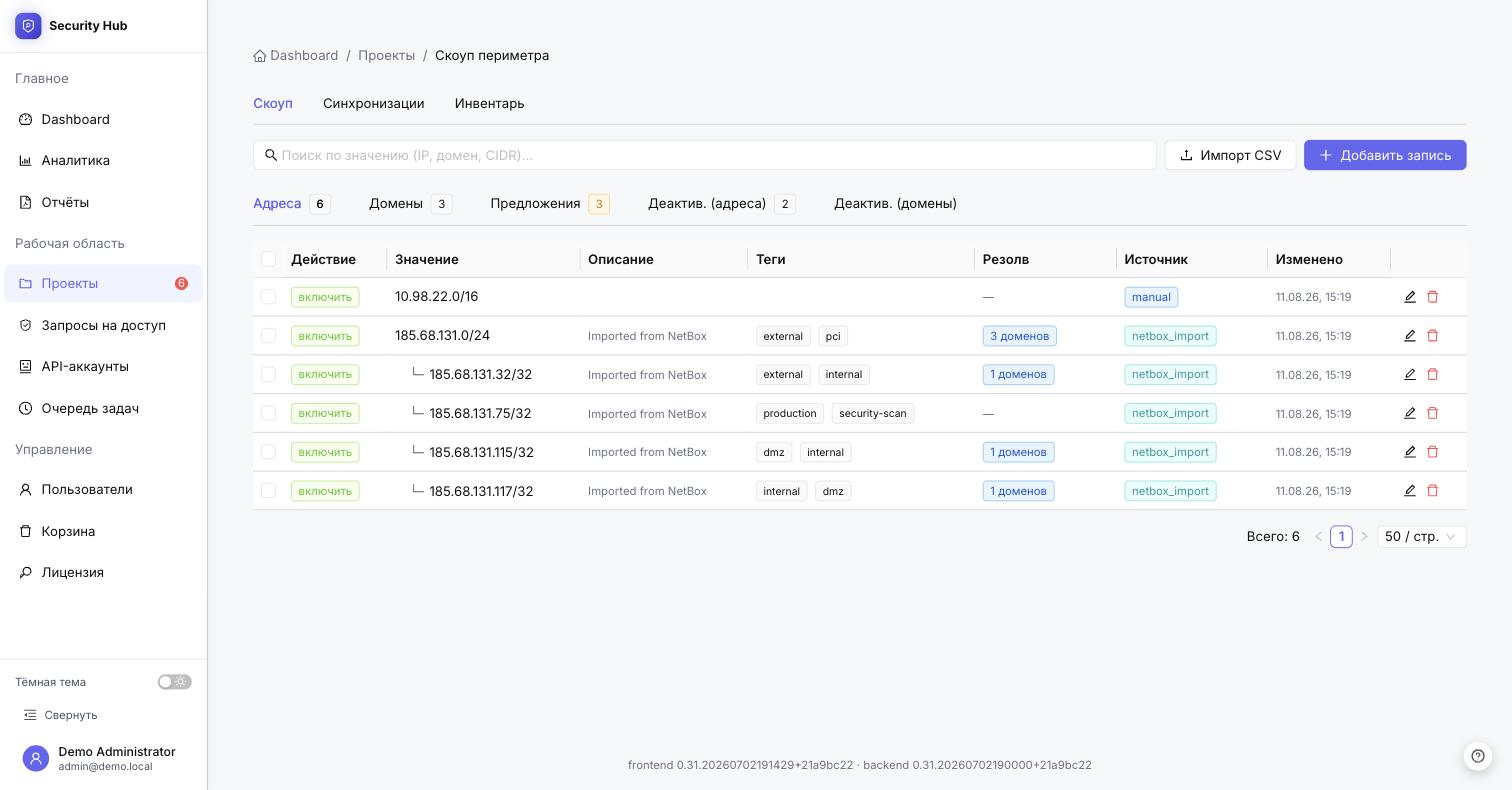
Task: Edit the 185.68.131.115/32 entry
Action: click(1410, 452)
